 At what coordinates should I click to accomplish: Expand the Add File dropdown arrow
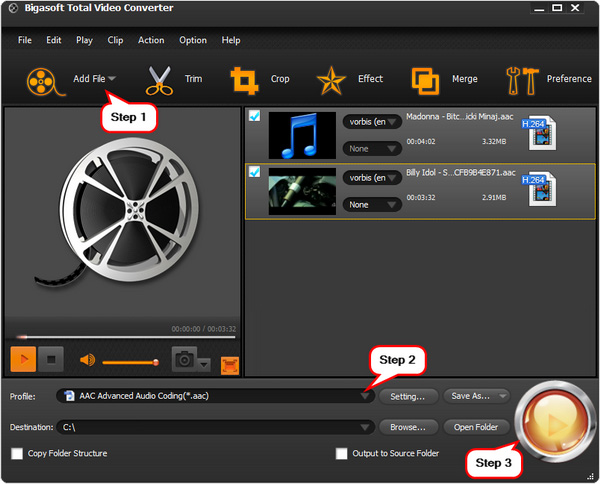click(112, 79)
